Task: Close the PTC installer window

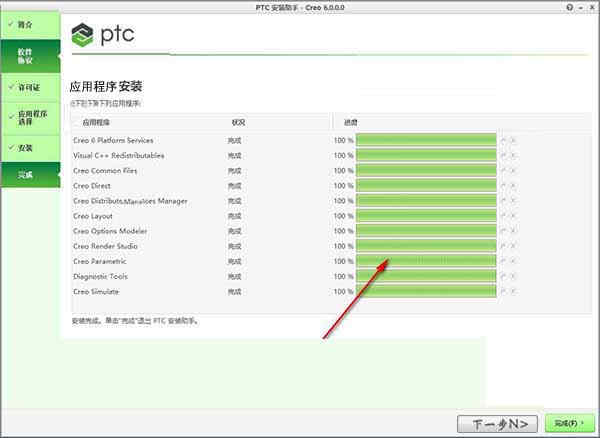Action: click(x=592, y=7)
